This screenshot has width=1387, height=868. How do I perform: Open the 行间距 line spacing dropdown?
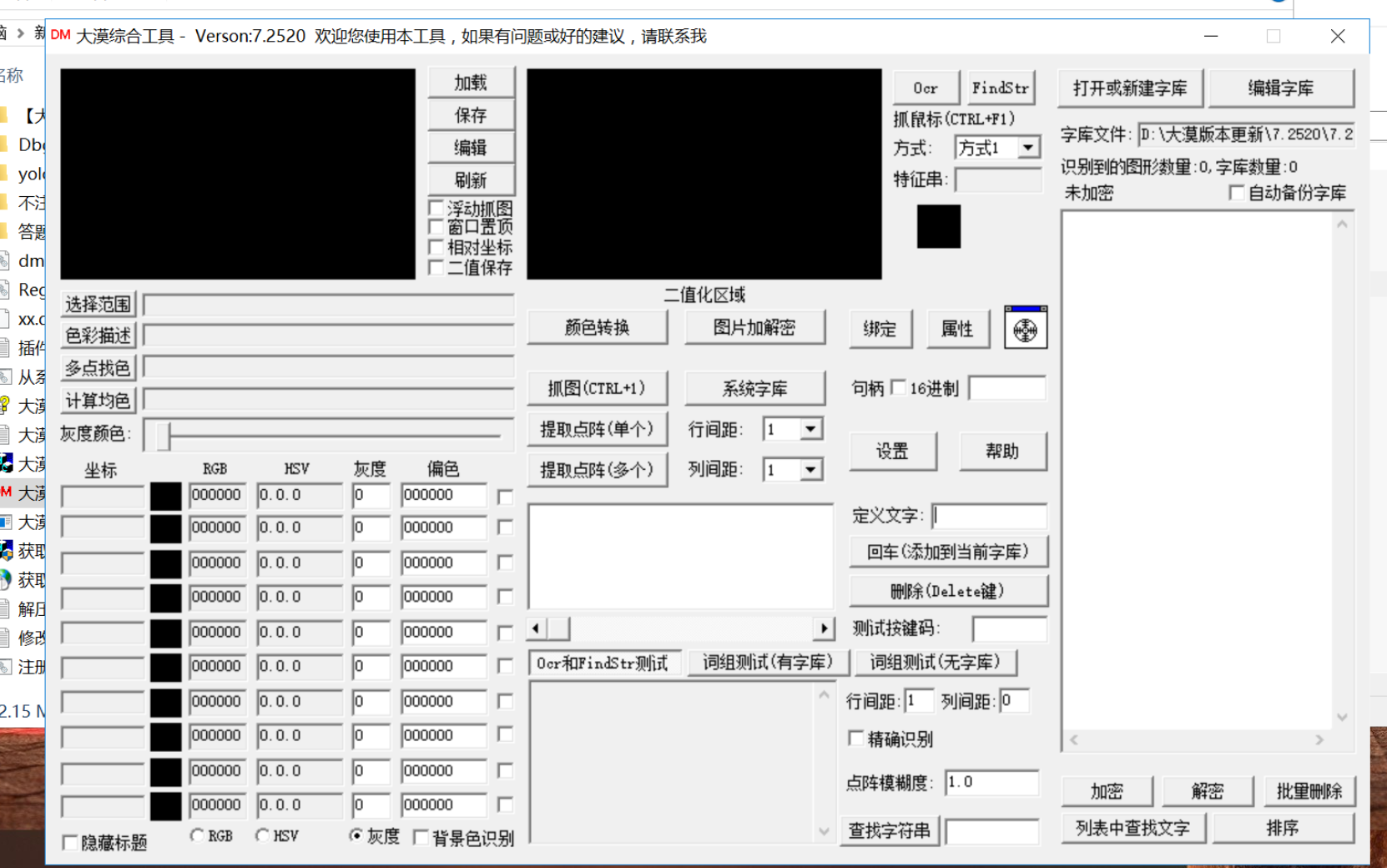[x=809, y=428]
